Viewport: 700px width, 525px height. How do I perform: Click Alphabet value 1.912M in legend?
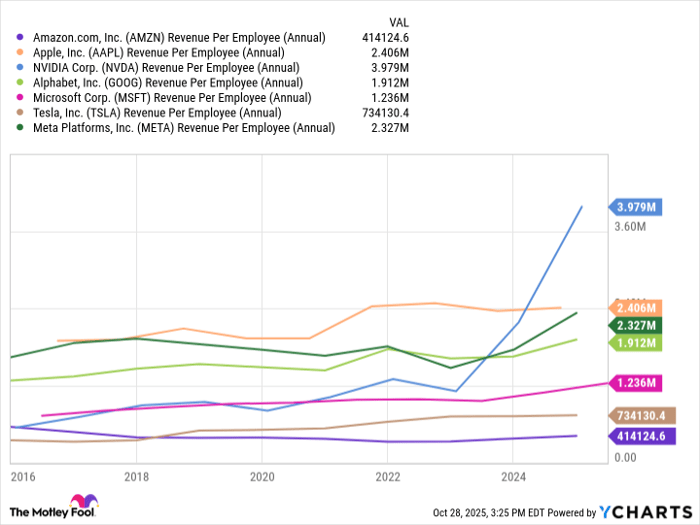pyautogui.click(x=390, y=83)
